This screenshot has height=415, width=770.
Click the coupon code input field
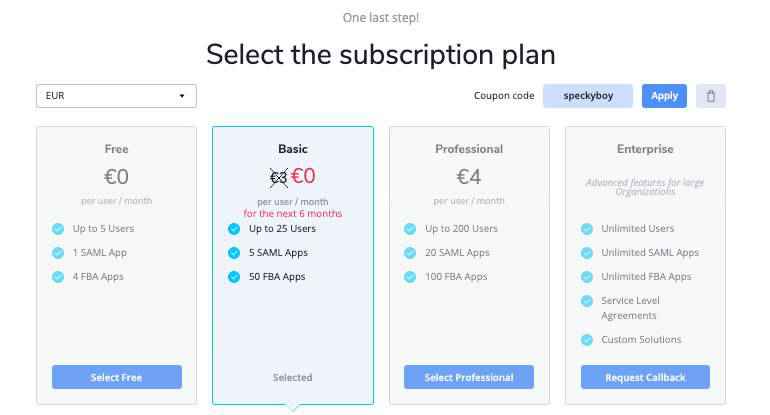(588, 96)
